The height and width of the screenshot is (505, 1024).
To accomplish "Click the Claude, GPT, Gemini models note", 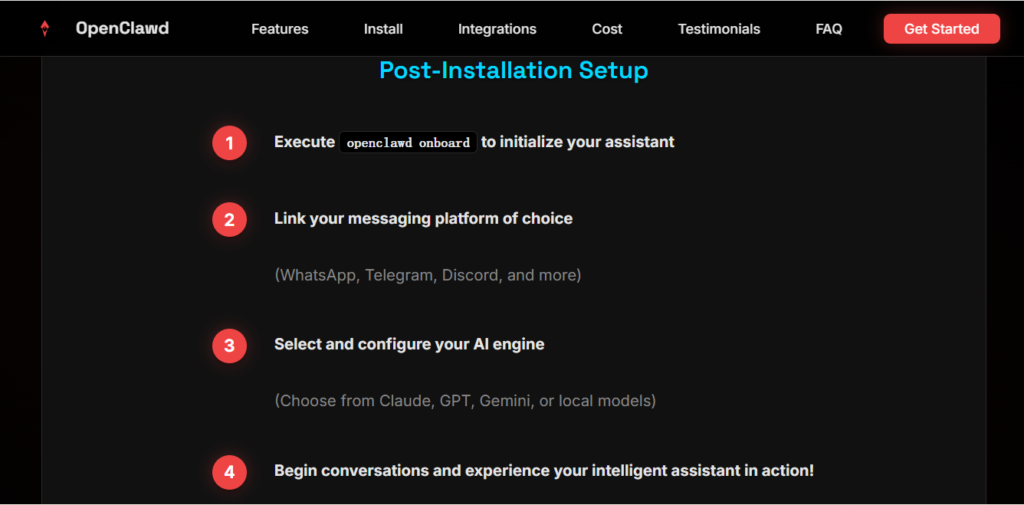I will 465,401.
